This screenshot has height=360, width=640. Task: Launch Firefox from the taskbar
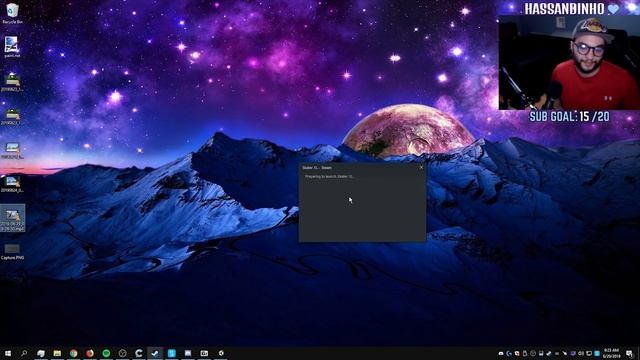tap(90, 353)
